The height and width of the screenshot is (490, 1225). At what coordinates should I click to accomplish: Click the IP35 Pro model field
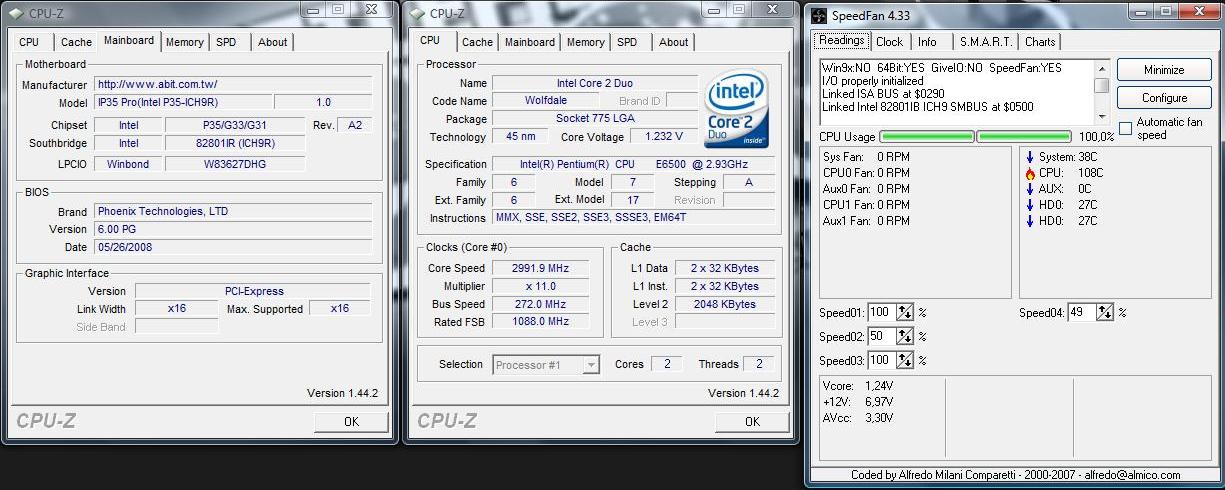click(181, 103)
